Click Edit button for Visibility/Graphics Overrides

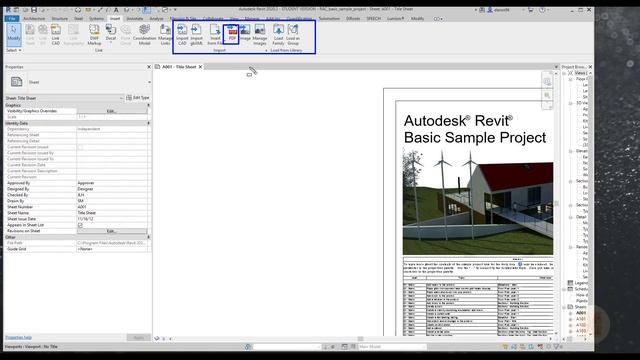[112, 111]
